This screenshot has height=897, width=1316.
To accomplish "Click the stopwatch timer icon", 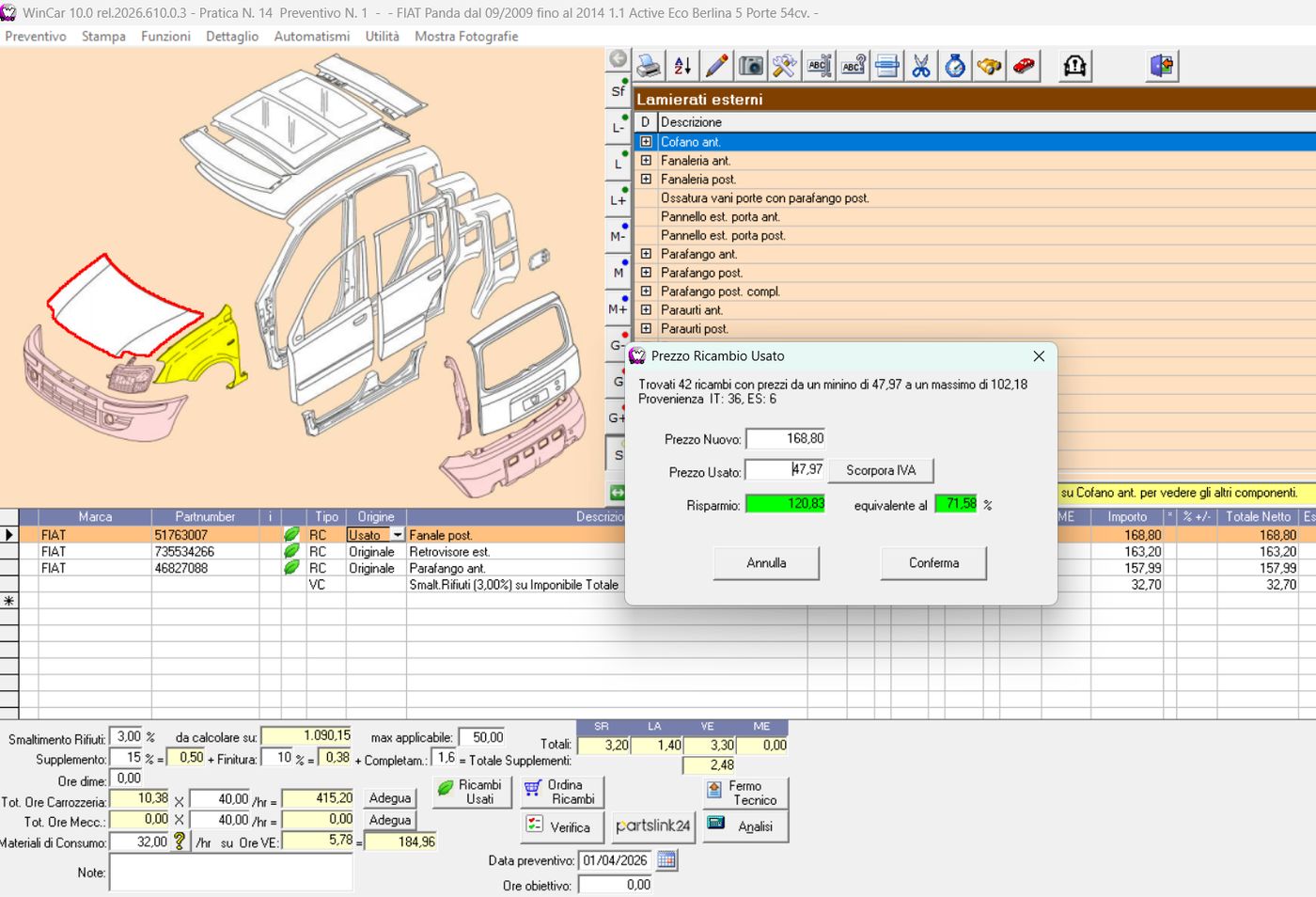I will tap(955, 66).
